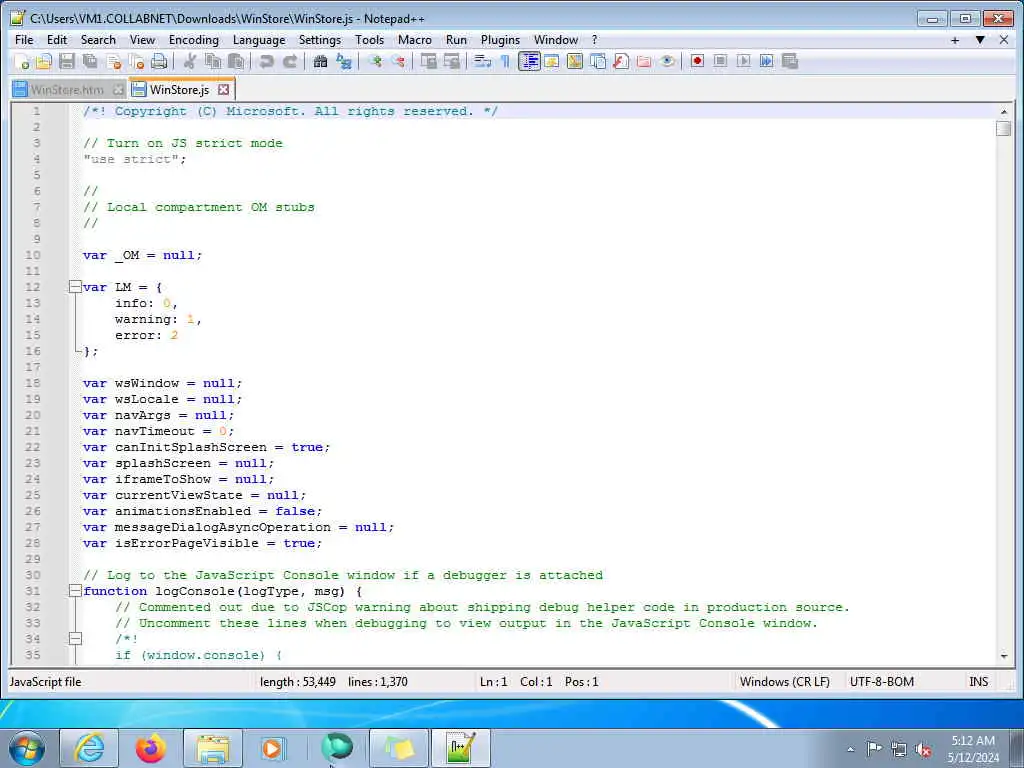Open the Plugins menu

[500, 40]
